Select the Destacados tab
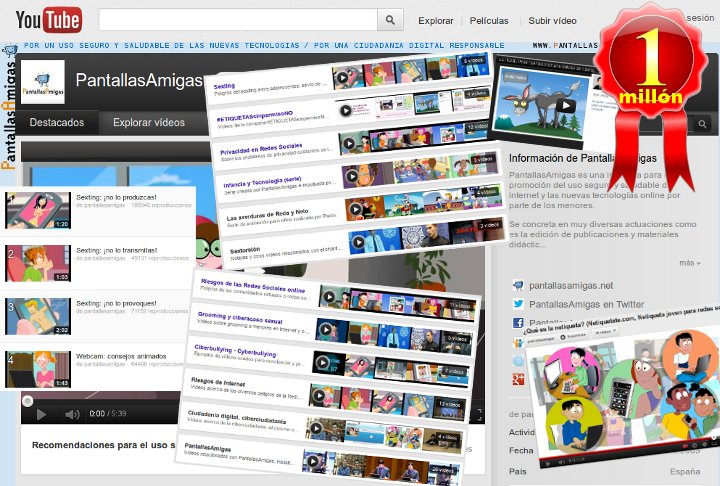The width and height of the screenshot is (720, 486). (57, 123)
